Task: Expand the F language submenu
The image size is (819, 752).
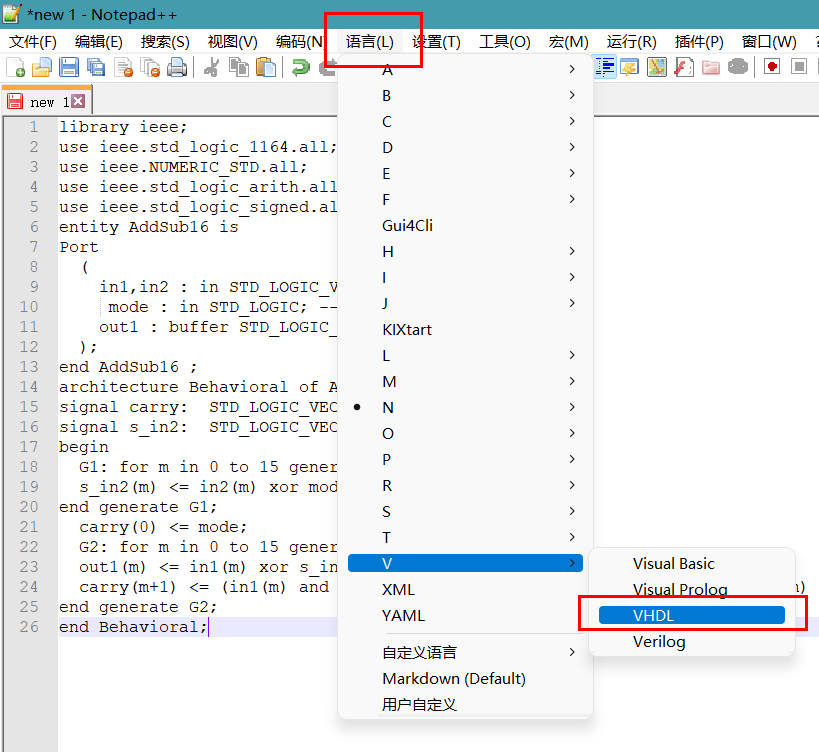Action: (465, 199)
